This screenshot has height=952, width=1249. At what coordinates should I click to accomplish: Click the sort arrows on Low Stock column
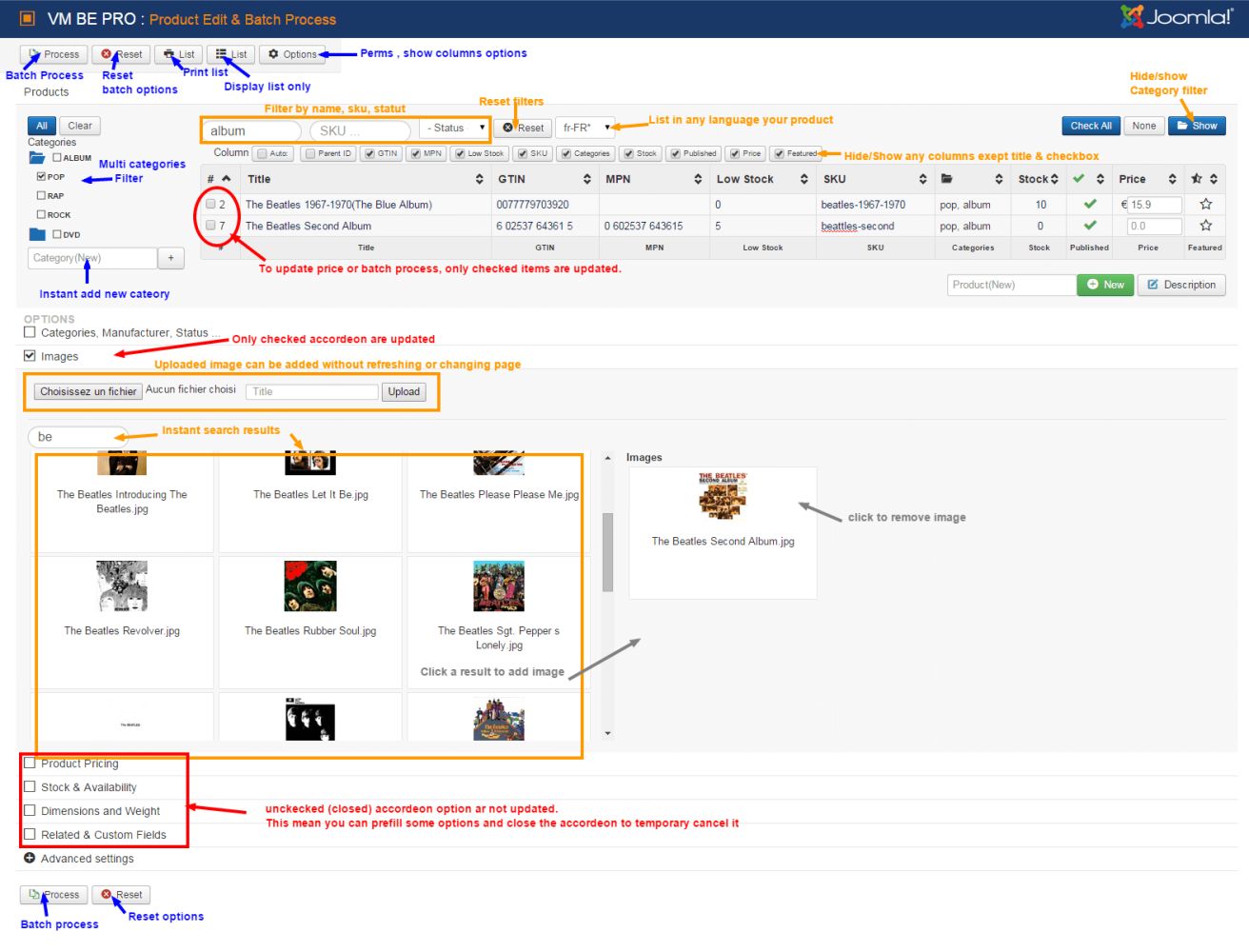click(804, 179)
